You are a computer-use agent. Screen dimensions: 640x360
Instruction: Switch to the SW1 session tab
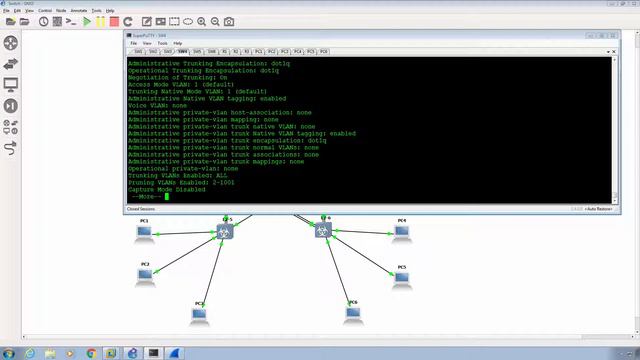(138, 52)
